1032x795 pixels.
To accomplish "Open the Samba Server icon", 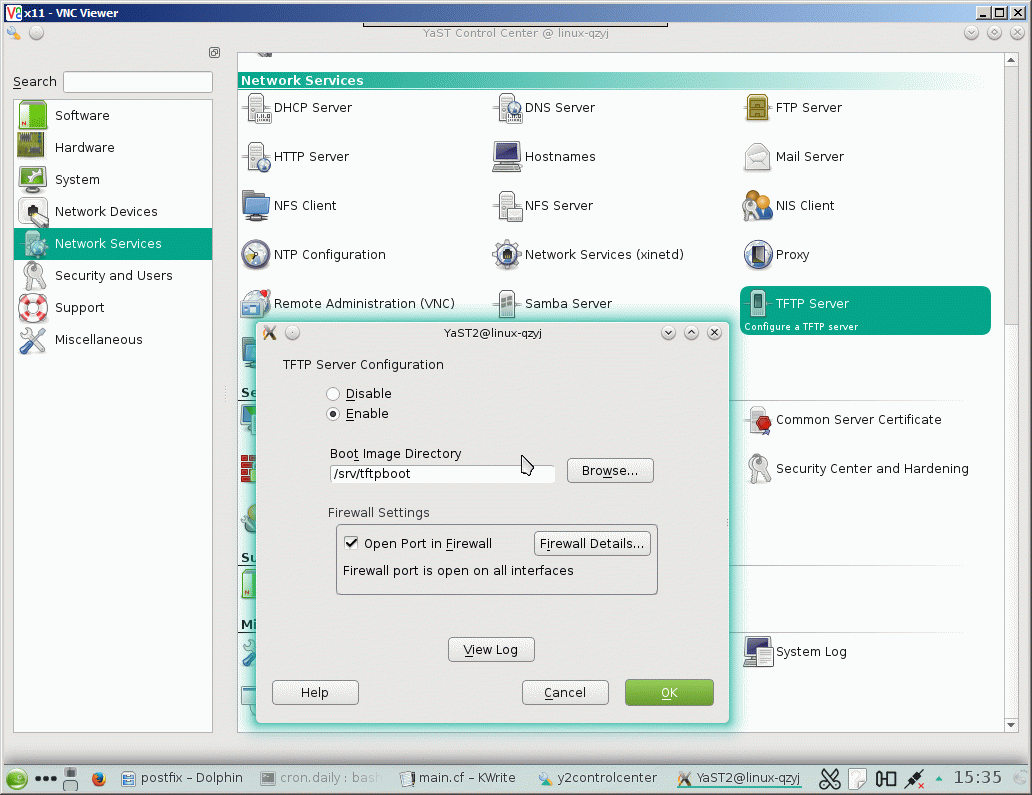I will (507, 303).
